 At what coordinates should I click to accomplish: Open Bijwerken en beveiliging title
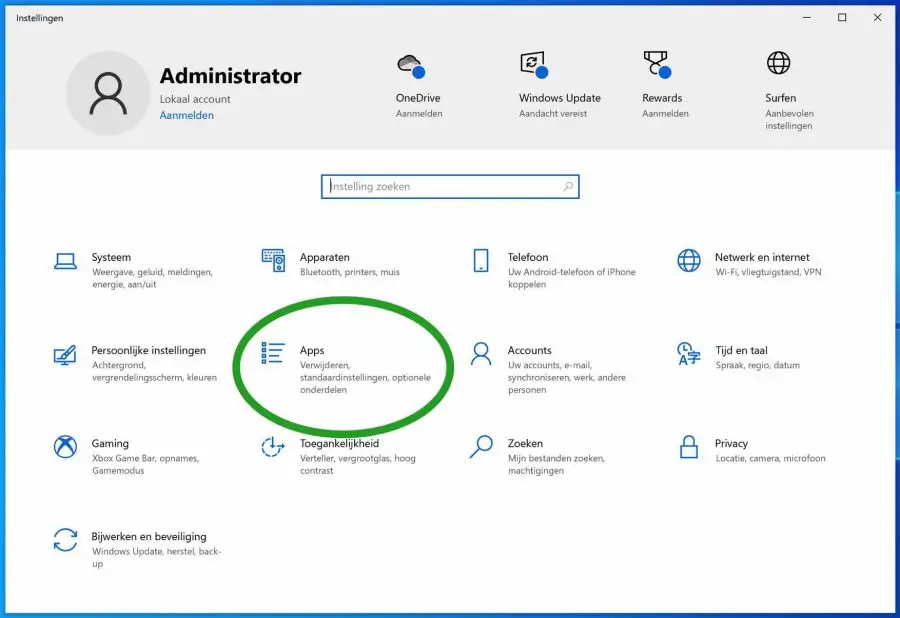click(149, 537)
